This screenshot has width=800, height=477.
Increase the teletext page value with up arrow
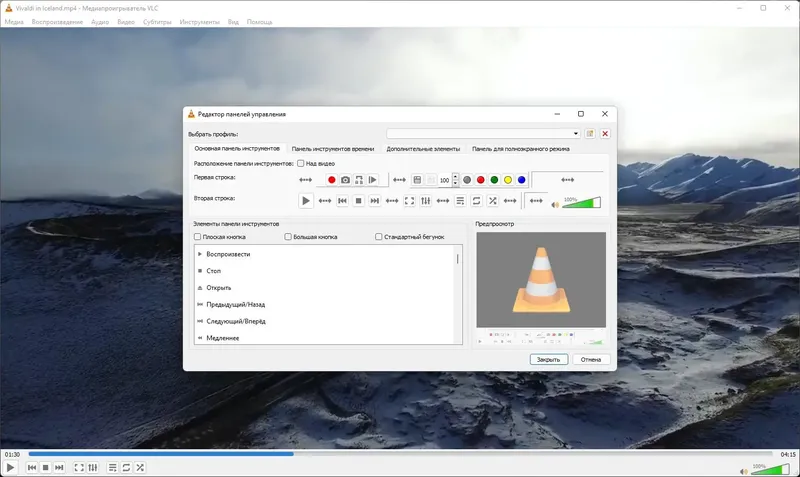(456, 177)
